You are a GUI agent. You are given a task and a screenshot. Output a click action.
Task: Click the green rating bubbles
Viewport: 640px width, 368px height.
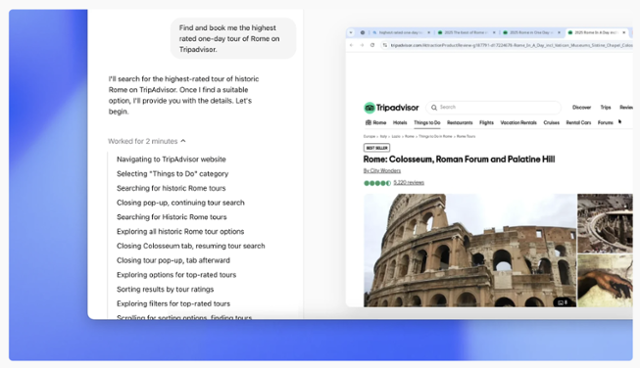[x=377, y=183]
